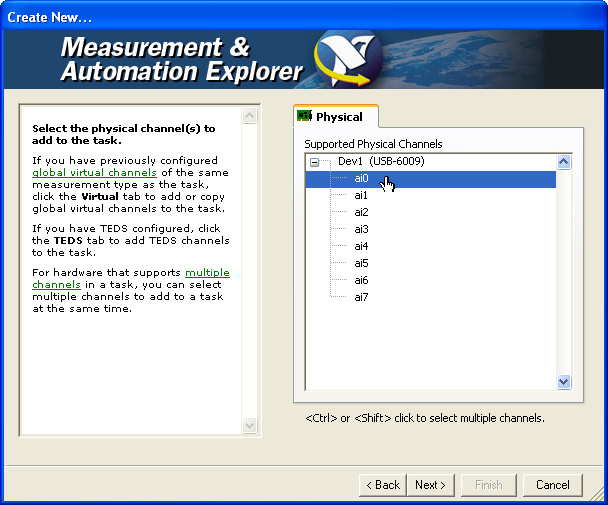Click help panel scroll up arrow

[249, 116]
